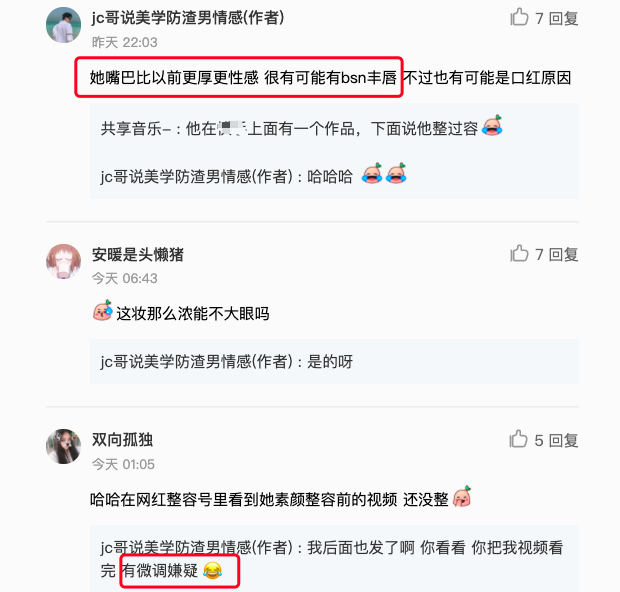Click username 安暖是头懒猪
The height and width of the screenshot is (592, 620).
coord(138,254)
